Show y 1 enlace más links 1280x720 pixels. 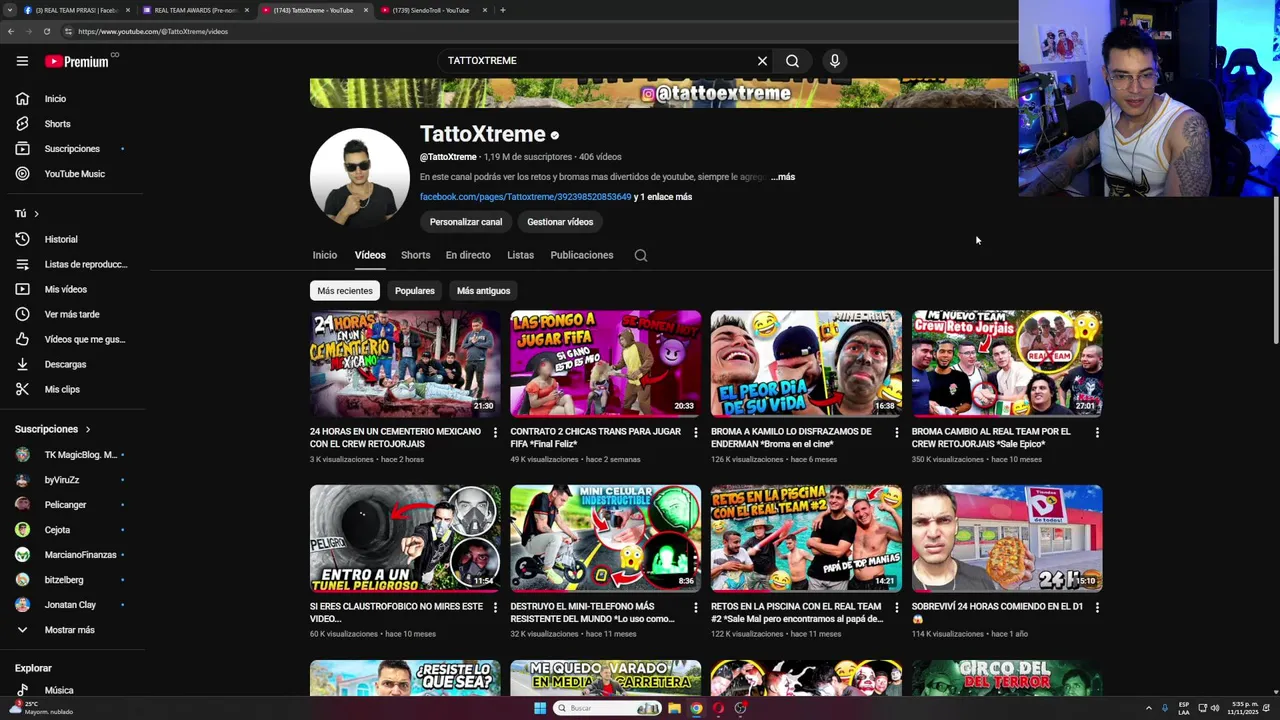tap(663, 197)
